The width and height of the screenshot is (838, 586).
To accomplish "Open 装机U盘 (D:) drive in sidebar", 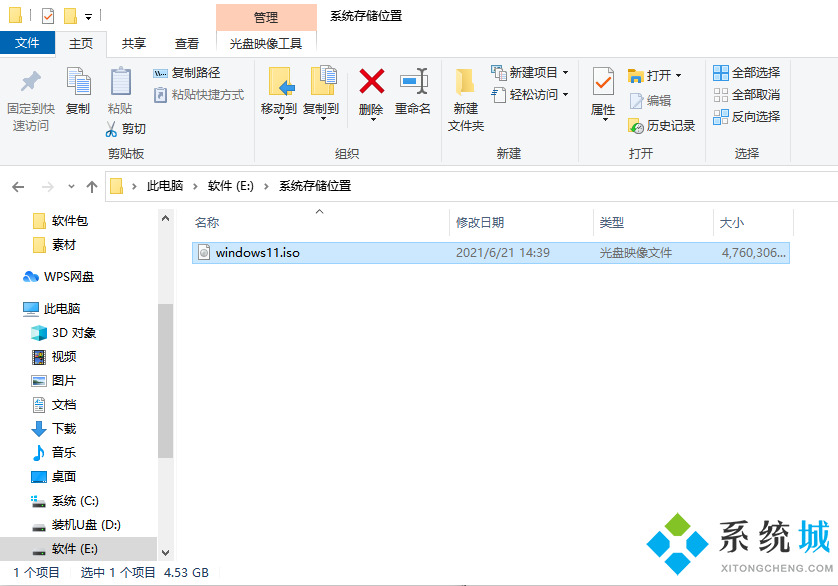I will (76, 525).
